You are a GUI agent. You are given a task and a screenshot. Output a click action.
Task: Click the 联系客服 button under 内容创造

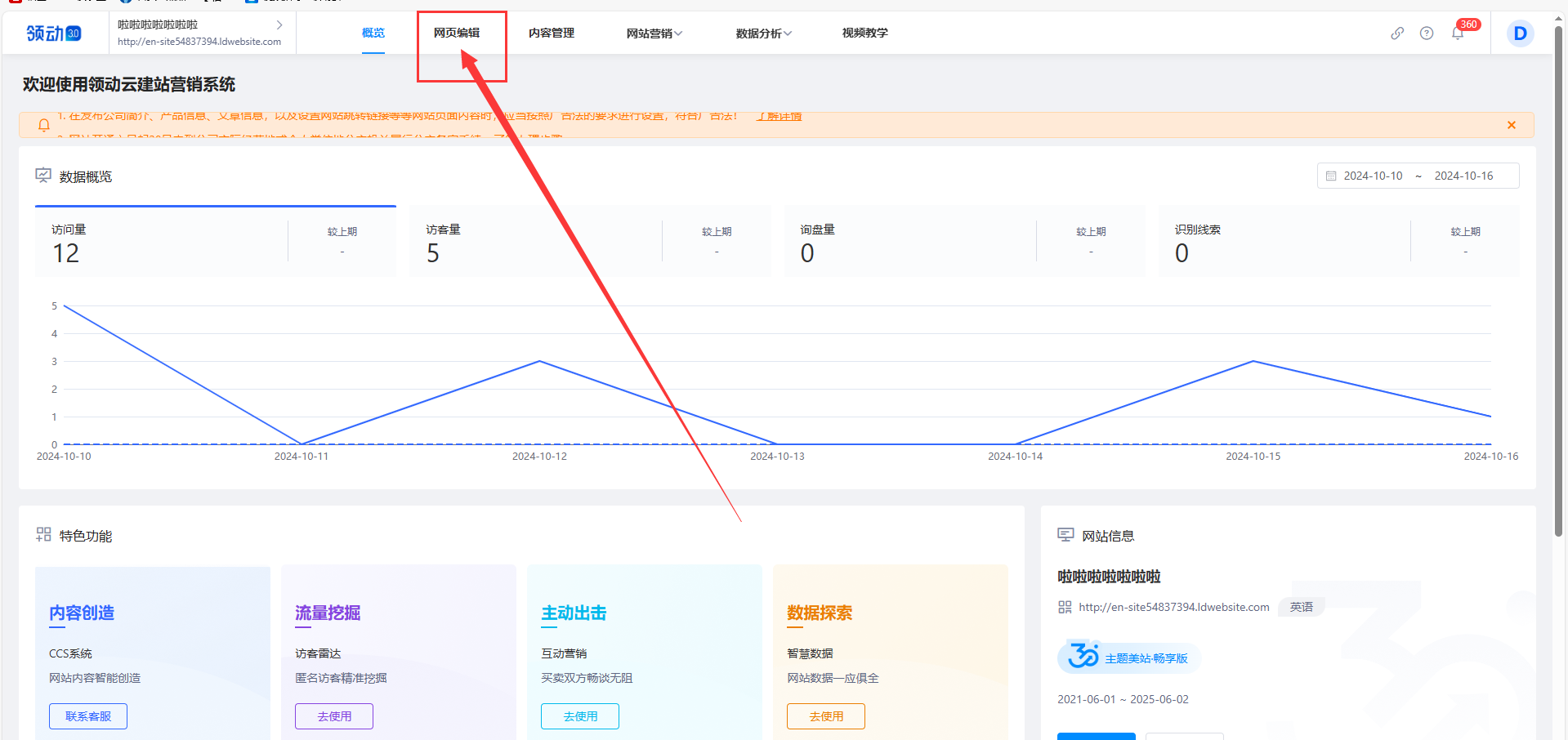(x=87, y=715)
